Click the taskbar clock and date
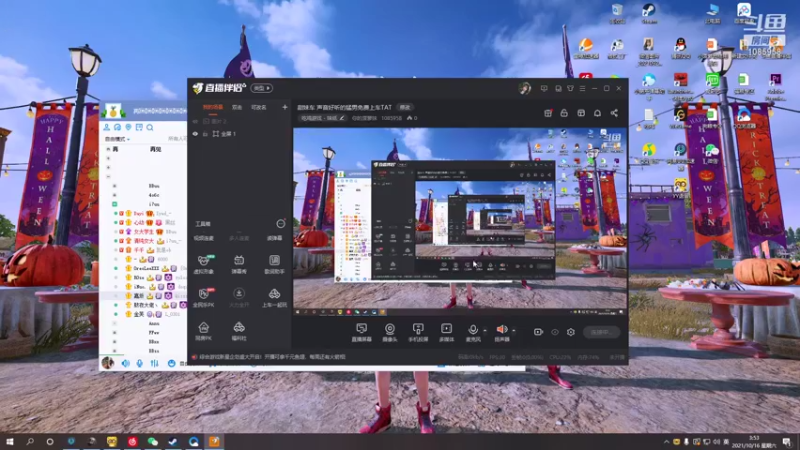Image resolution: width=800 pixels, height=450 pixels. (755, 442)
